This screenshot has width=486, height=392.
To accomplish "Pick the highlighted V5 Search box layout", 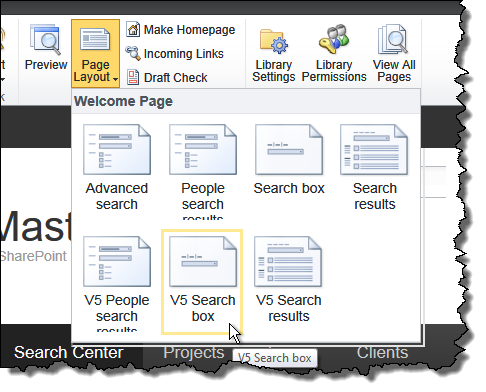I will tap(202, 282).
